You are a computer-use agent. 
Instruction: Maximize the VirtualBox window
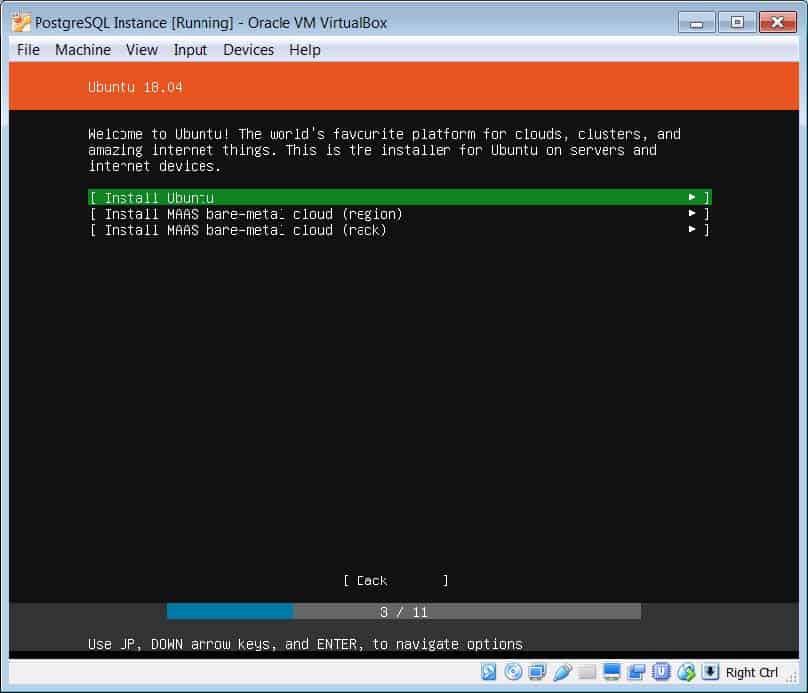(x=737, y=23)
